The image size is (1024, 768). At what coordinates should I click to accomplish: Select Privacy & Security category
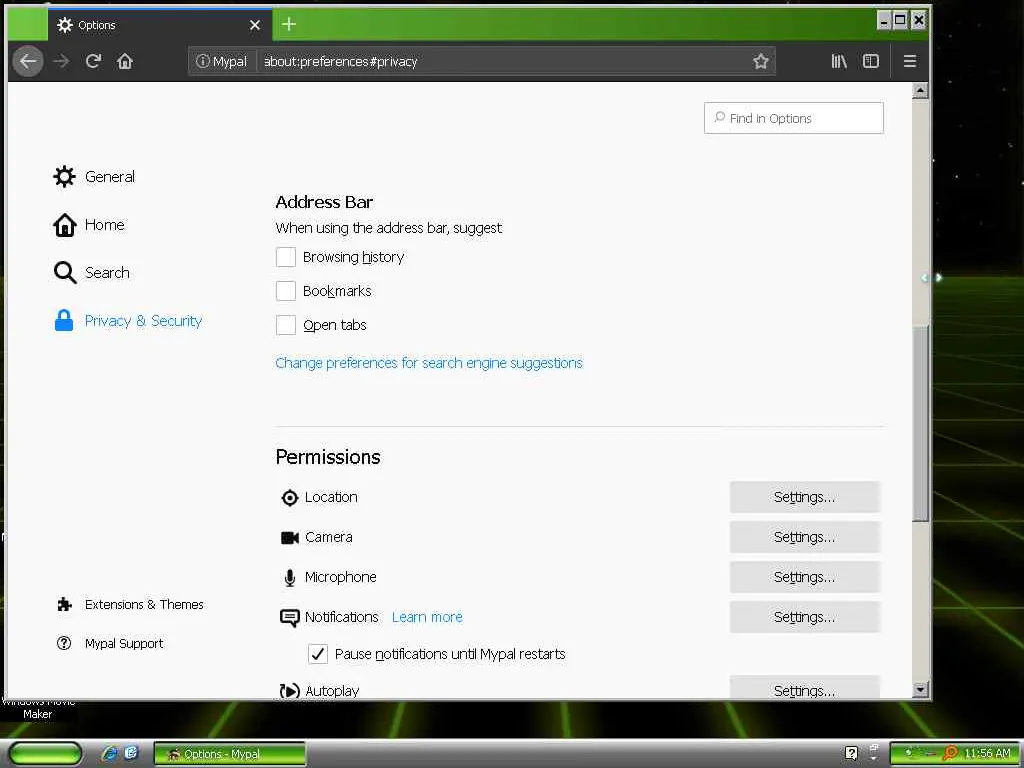(128, 321)
